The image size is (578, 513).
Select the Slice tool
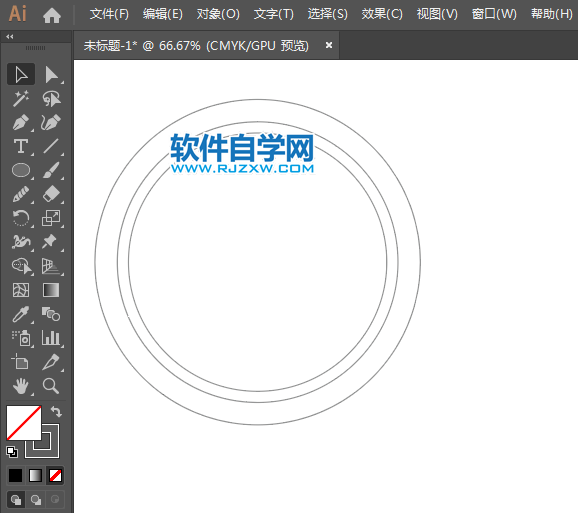51,362
